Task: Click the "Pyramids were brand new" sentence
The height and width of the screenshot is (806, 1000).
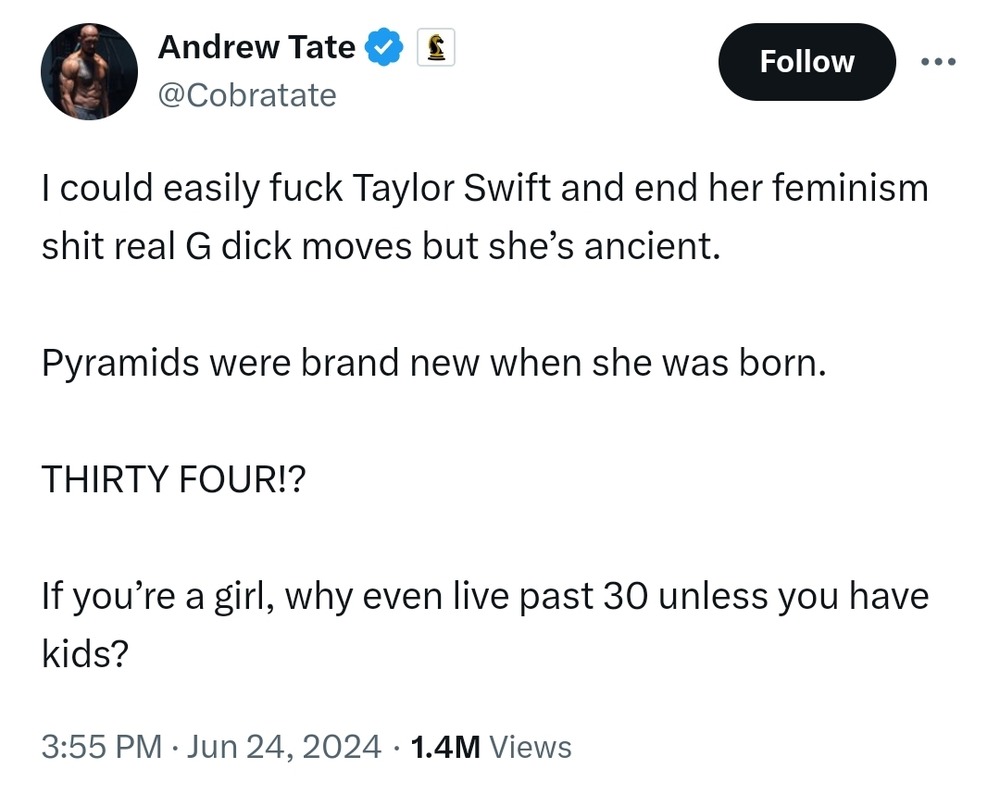Action: [x=434, y=363]
